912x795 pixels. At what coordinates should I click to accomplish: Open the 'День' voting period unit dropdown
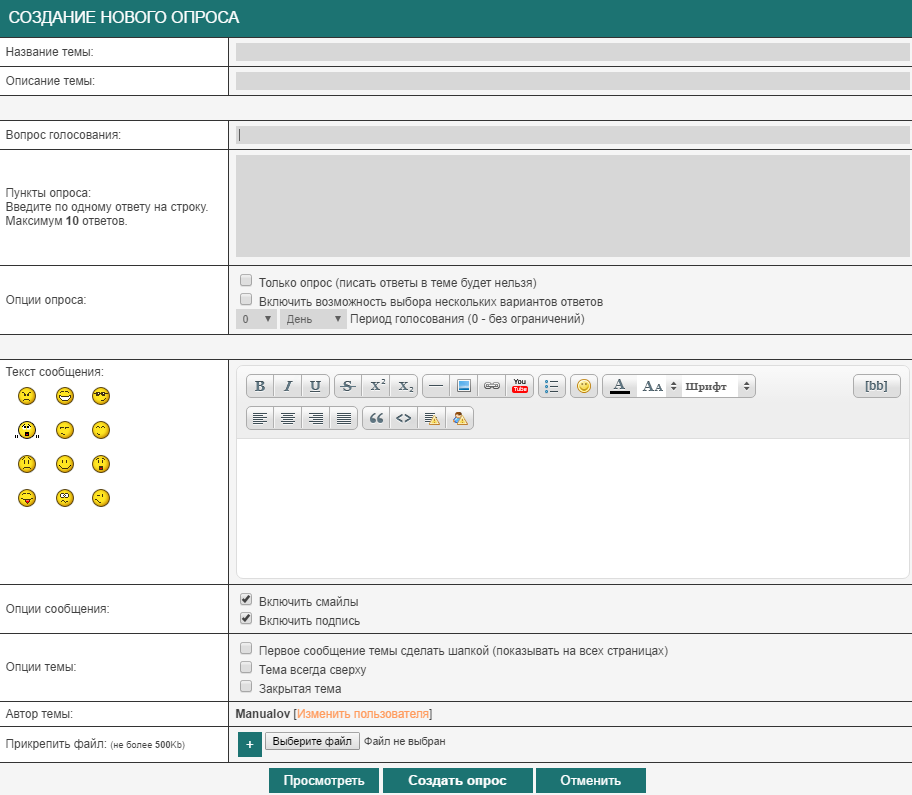coord(313,319)
